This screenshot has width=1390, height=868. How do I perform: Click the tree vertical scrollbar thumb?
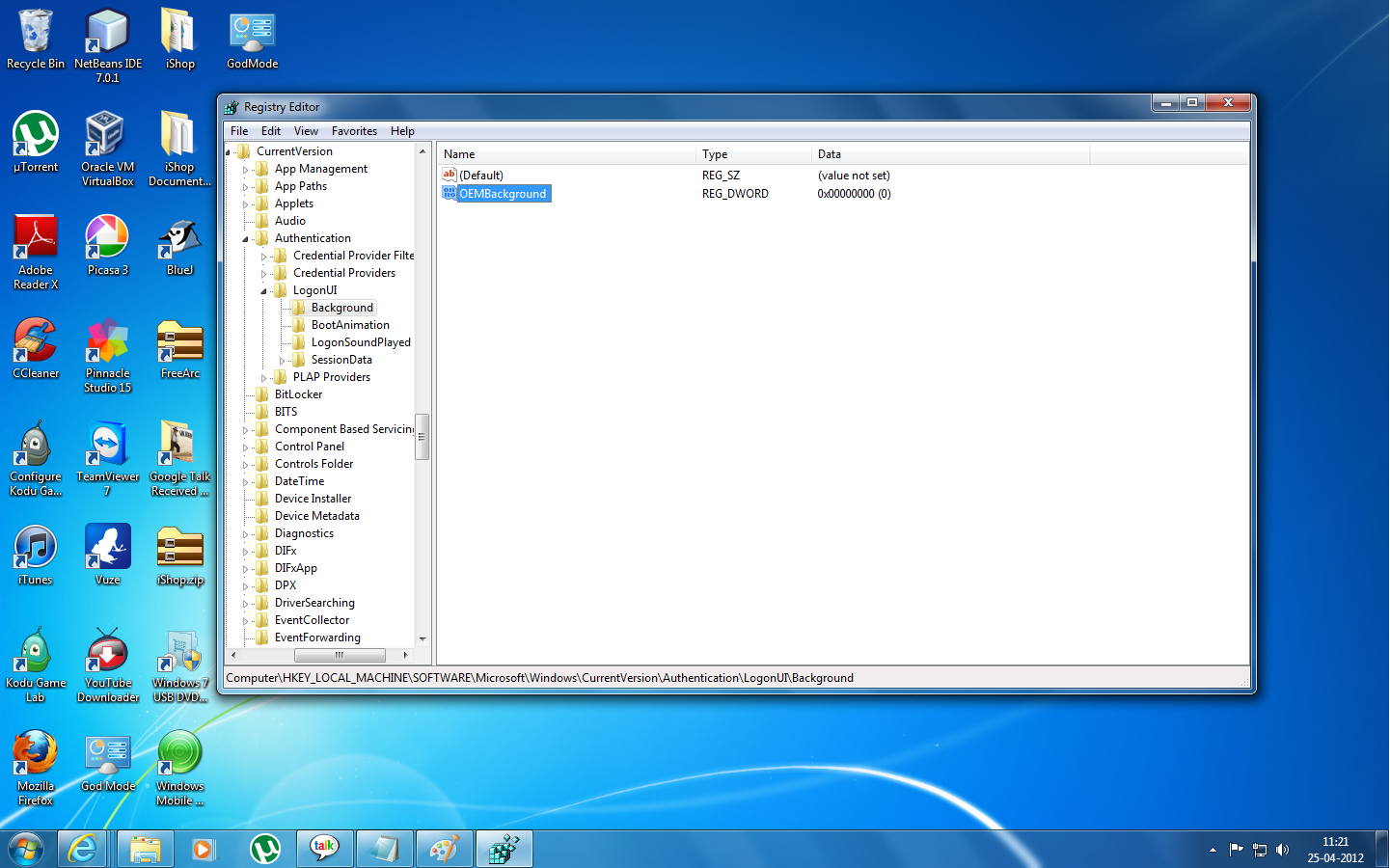tap(422, 437)
